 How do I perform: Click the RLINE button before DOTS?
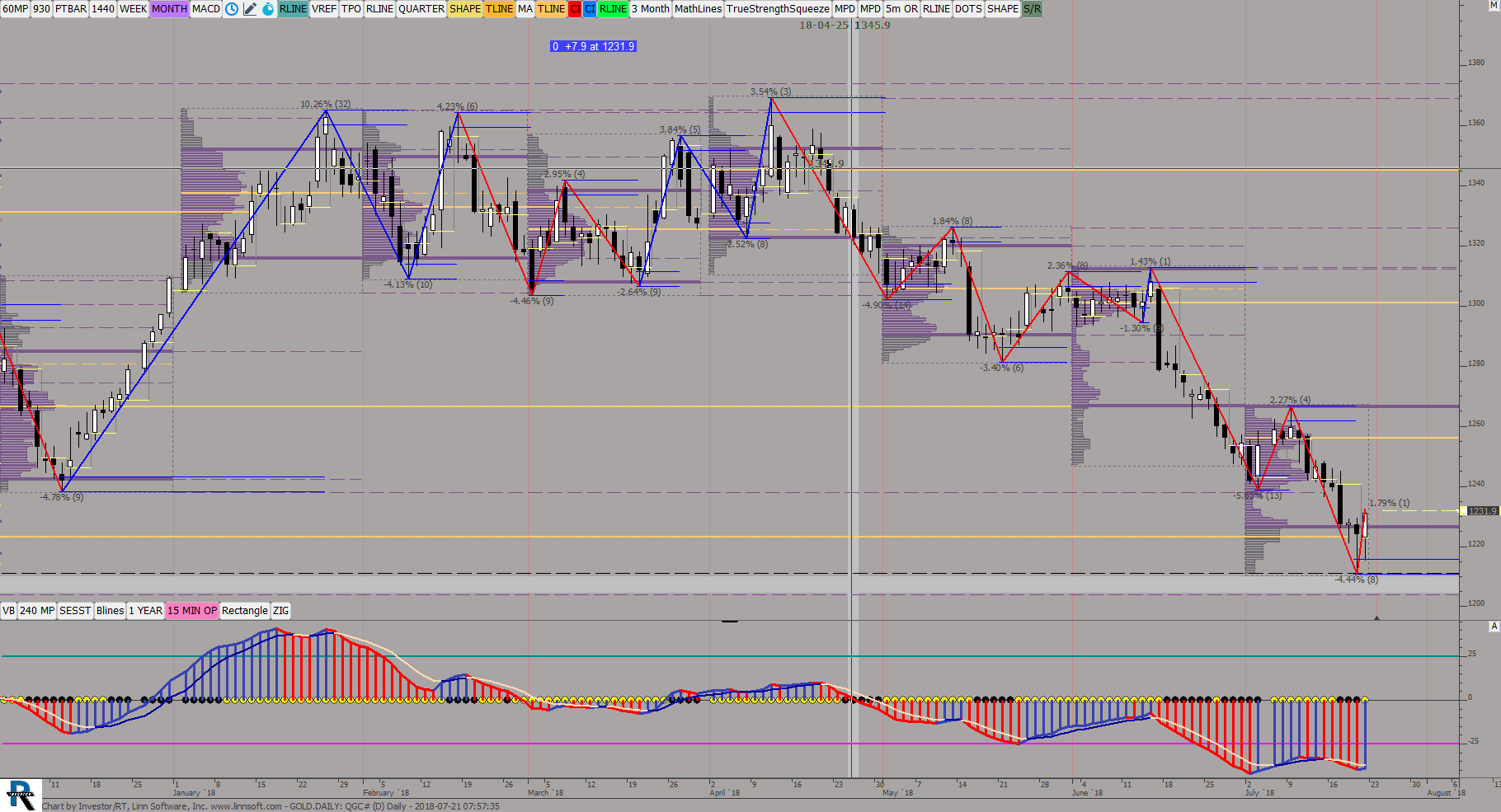tap(936, 9)
